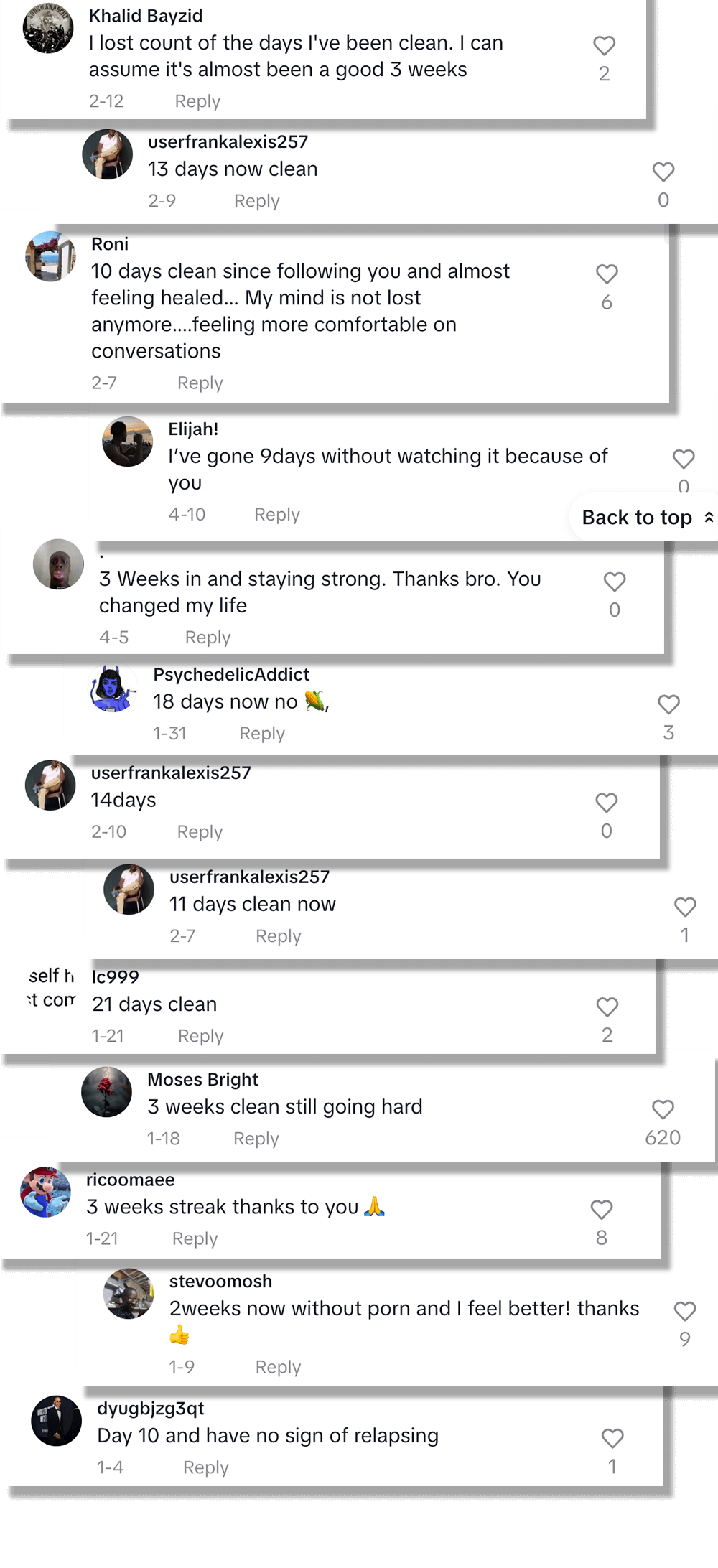Viewport: 718px width, 1568px height.
Task: Open Moses Bright's profile picture
Action: click(106, 1091)
